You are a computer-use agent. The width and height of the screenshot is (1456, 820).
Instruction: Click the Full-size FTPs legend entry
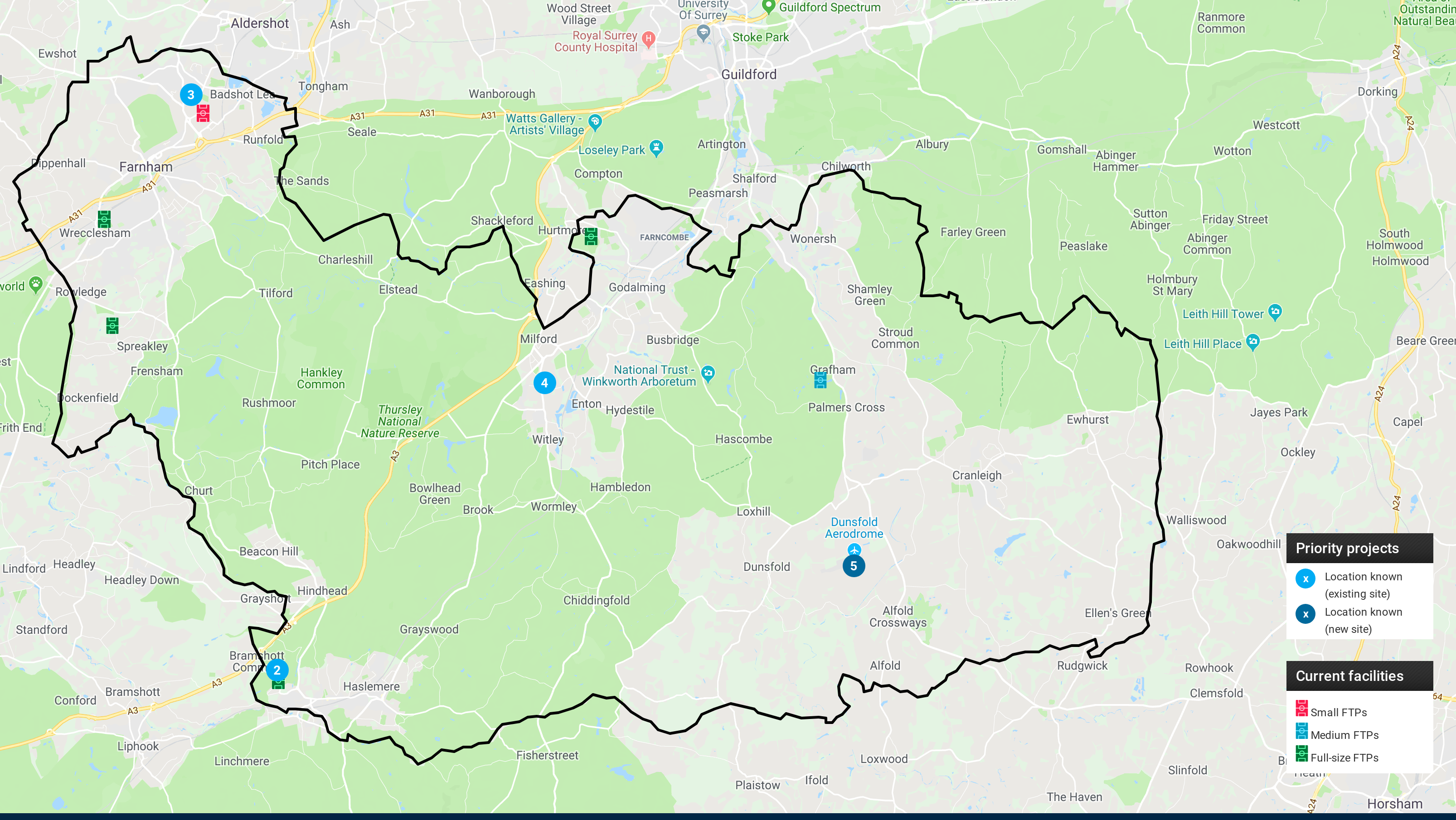click(x=1337, y=756)
